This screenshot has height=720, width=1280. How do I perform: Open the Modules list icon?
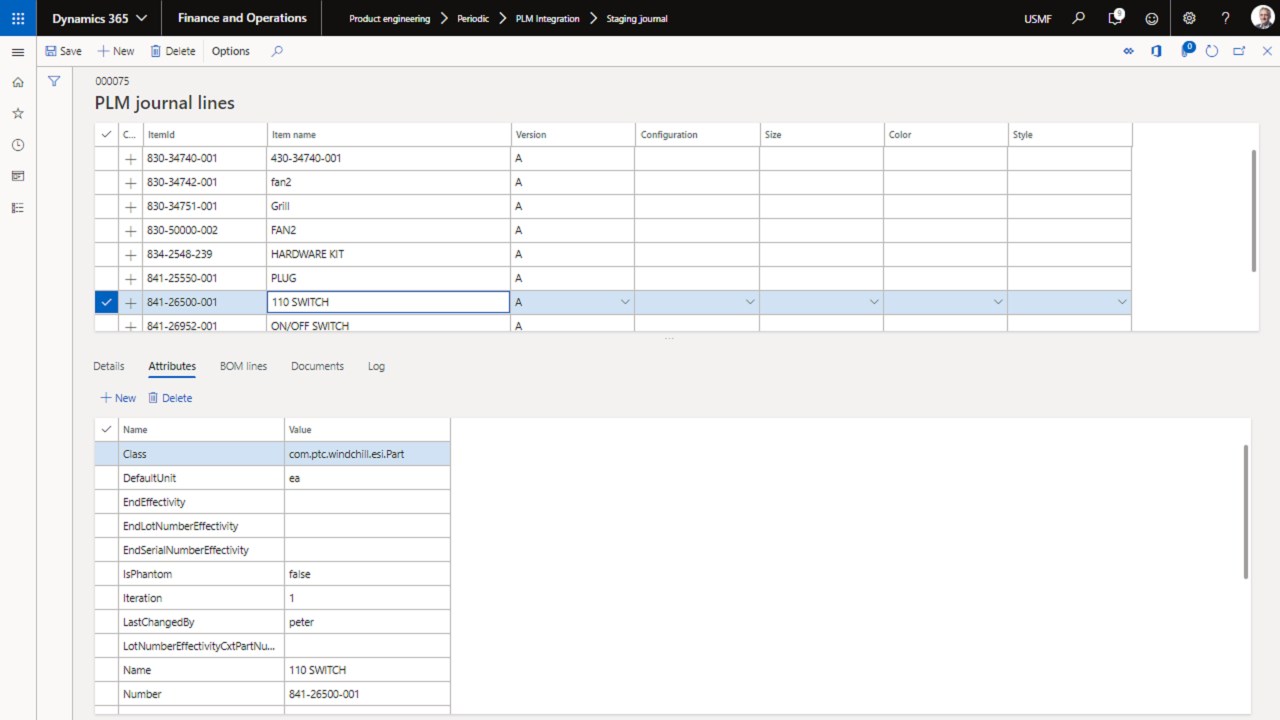coord(18,208)
